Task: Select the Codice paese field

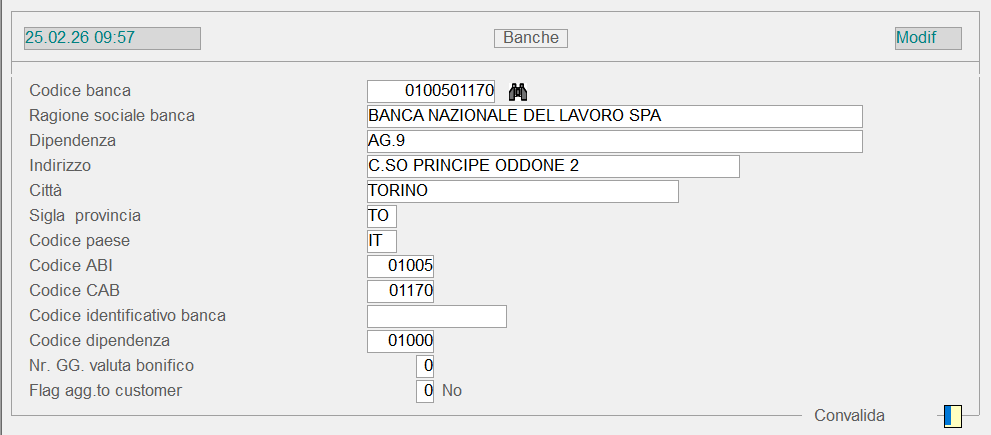Action: click(382, 241)
